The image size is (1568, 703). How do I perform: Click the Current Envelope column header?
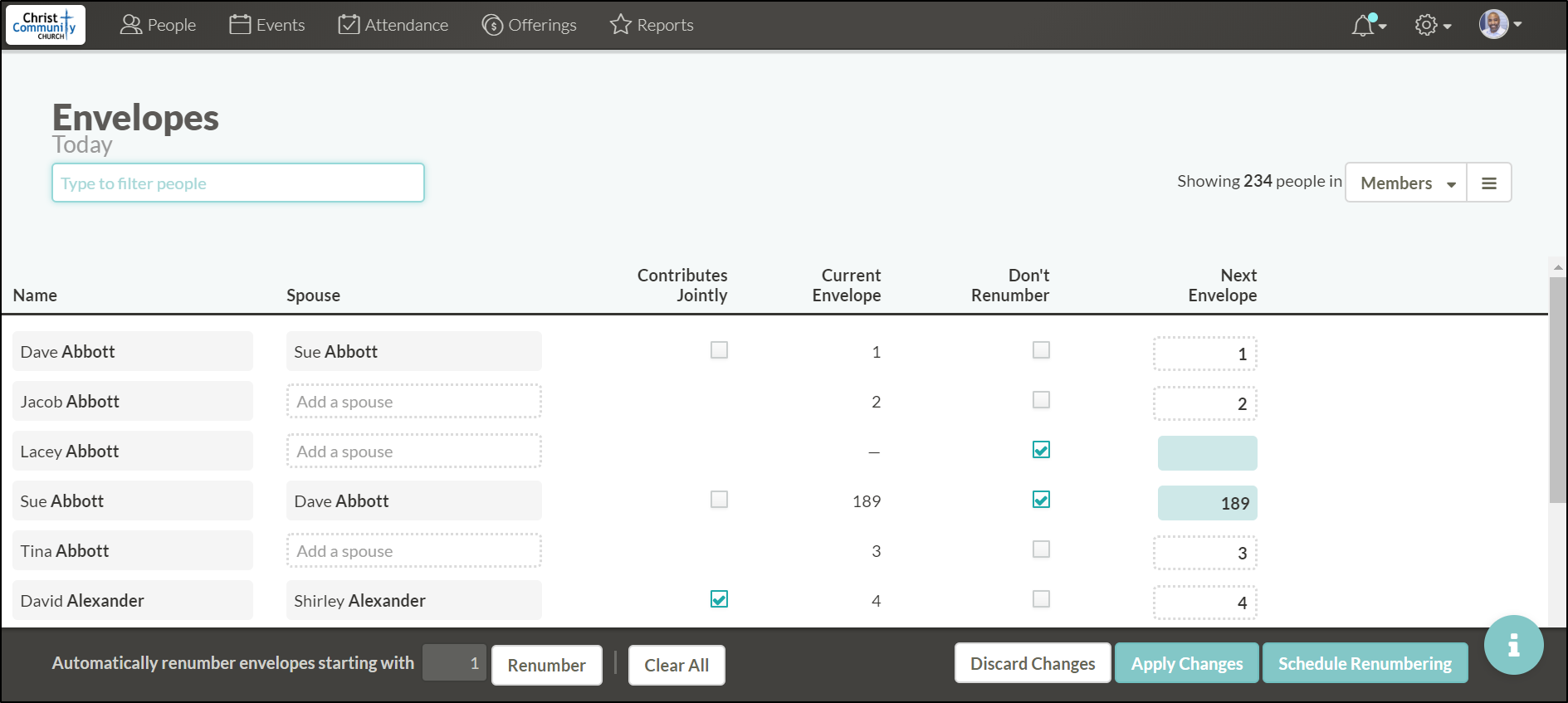point(847,286)
